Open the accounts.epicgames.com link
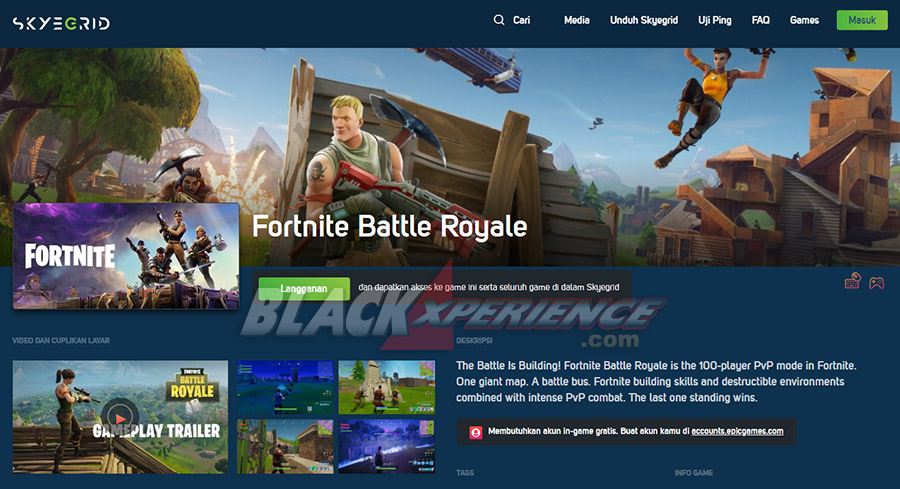This screenshot has height=489, width=900. (x=737, y=431)
